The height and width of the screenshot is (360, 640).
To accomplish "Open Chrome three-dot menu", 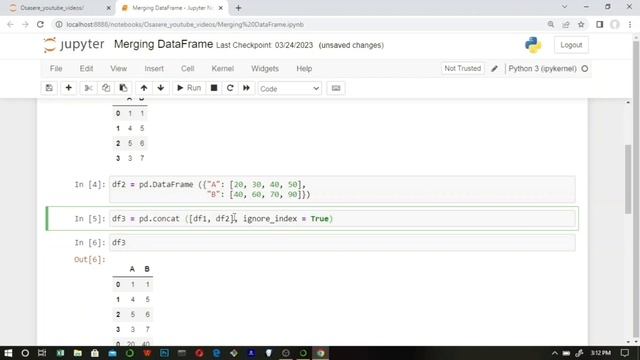I will click(x=630, y=24).
